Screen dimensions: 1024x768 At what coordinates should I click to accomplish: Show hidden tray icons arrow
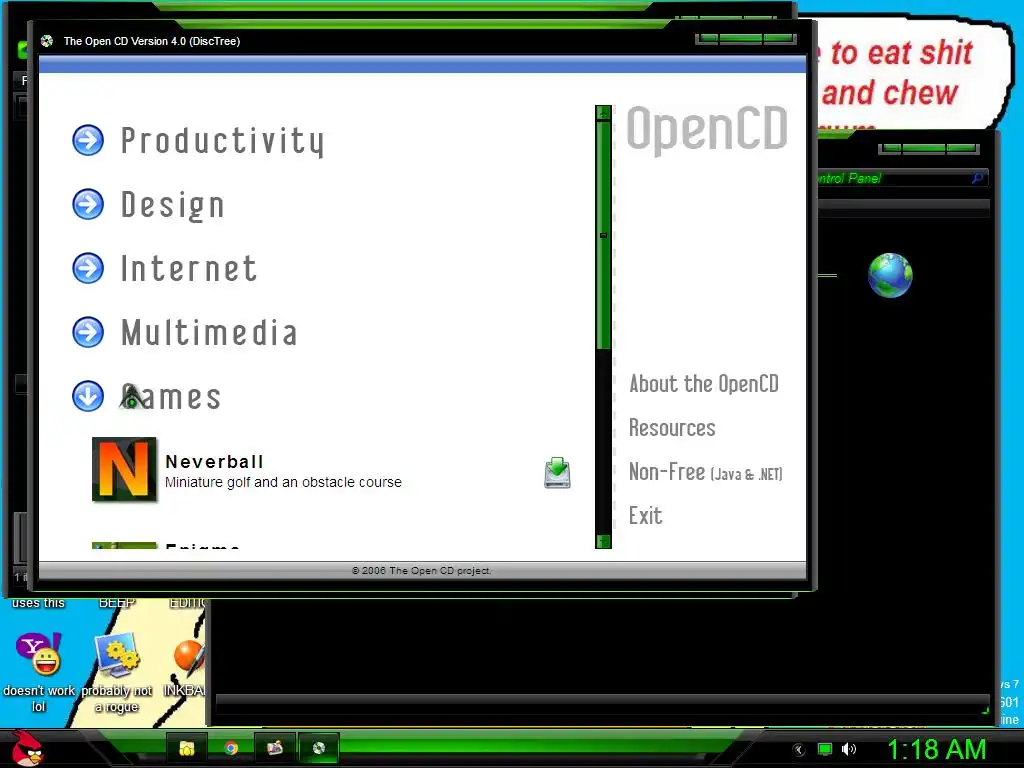click(799, 750)
